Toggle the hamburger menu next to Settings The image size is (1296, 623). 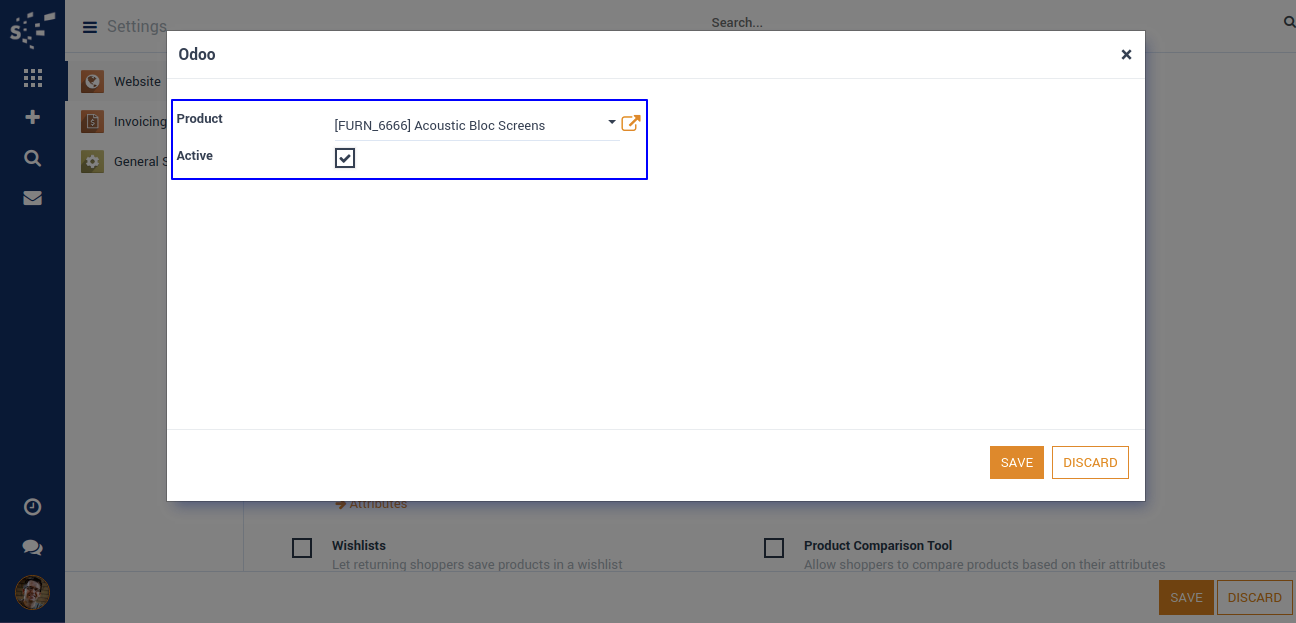pos(90,27)
